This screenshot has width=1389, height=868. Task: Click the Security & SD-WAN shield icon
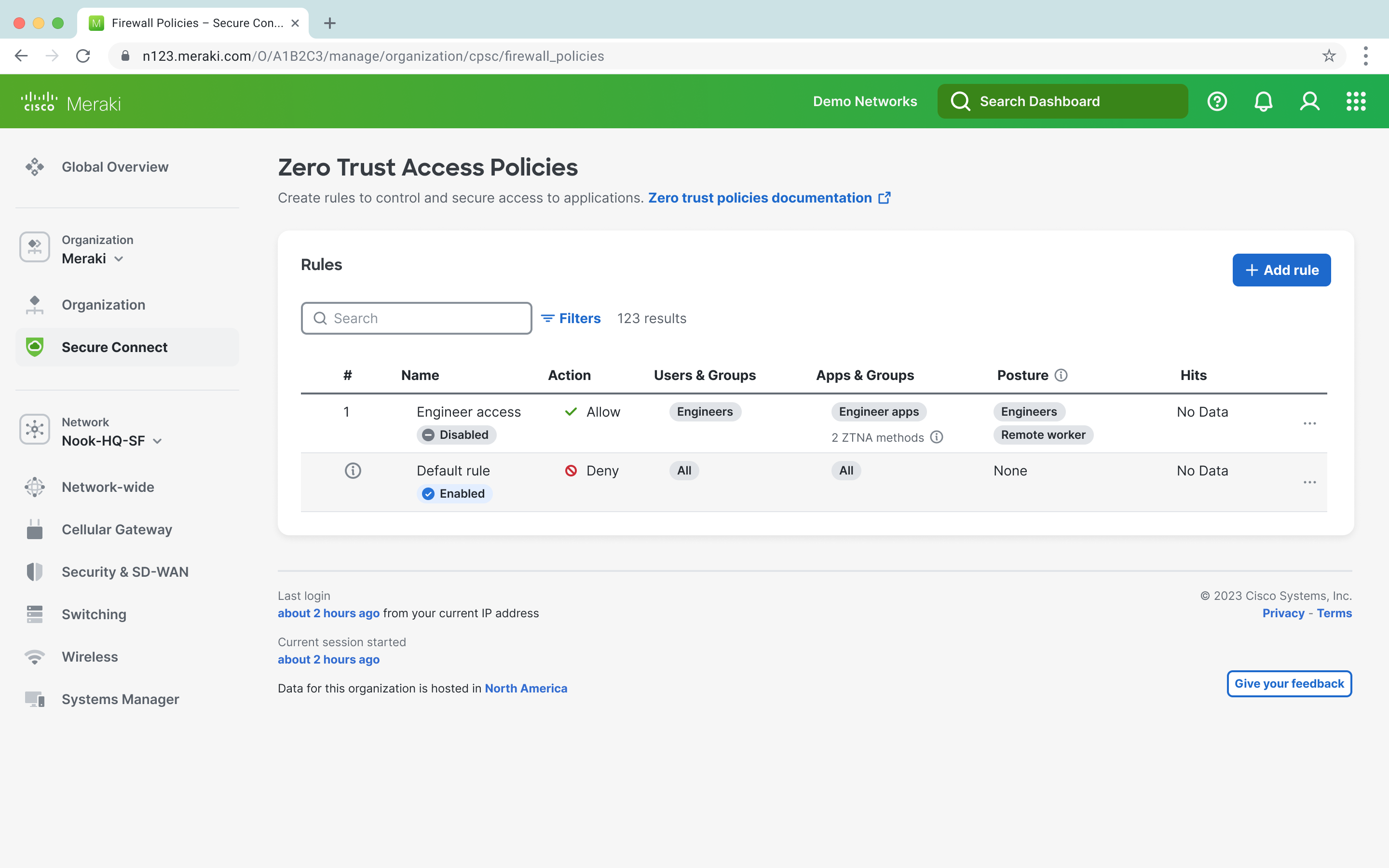point(34,572)
